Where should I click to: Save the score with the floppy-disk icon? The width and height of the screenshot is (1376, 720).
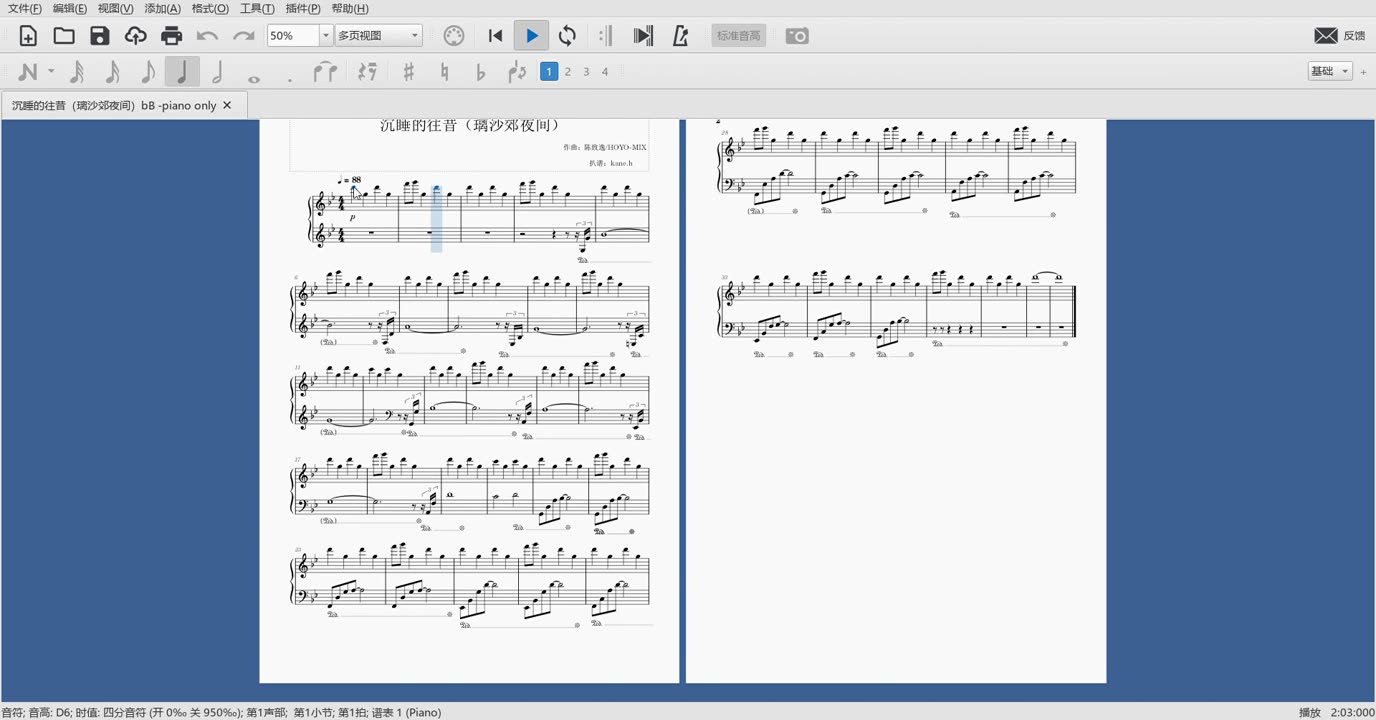tap(100, 36)
